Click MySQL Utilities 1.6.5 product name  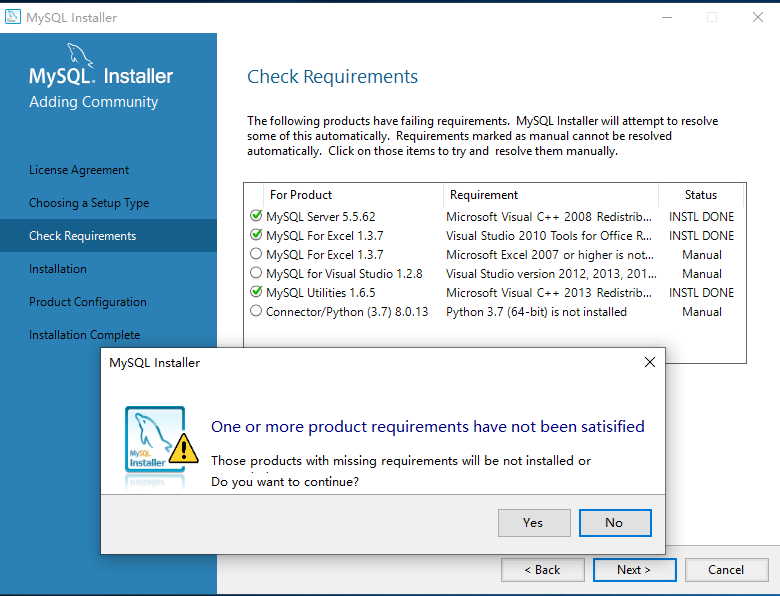[x=321, y=293]
